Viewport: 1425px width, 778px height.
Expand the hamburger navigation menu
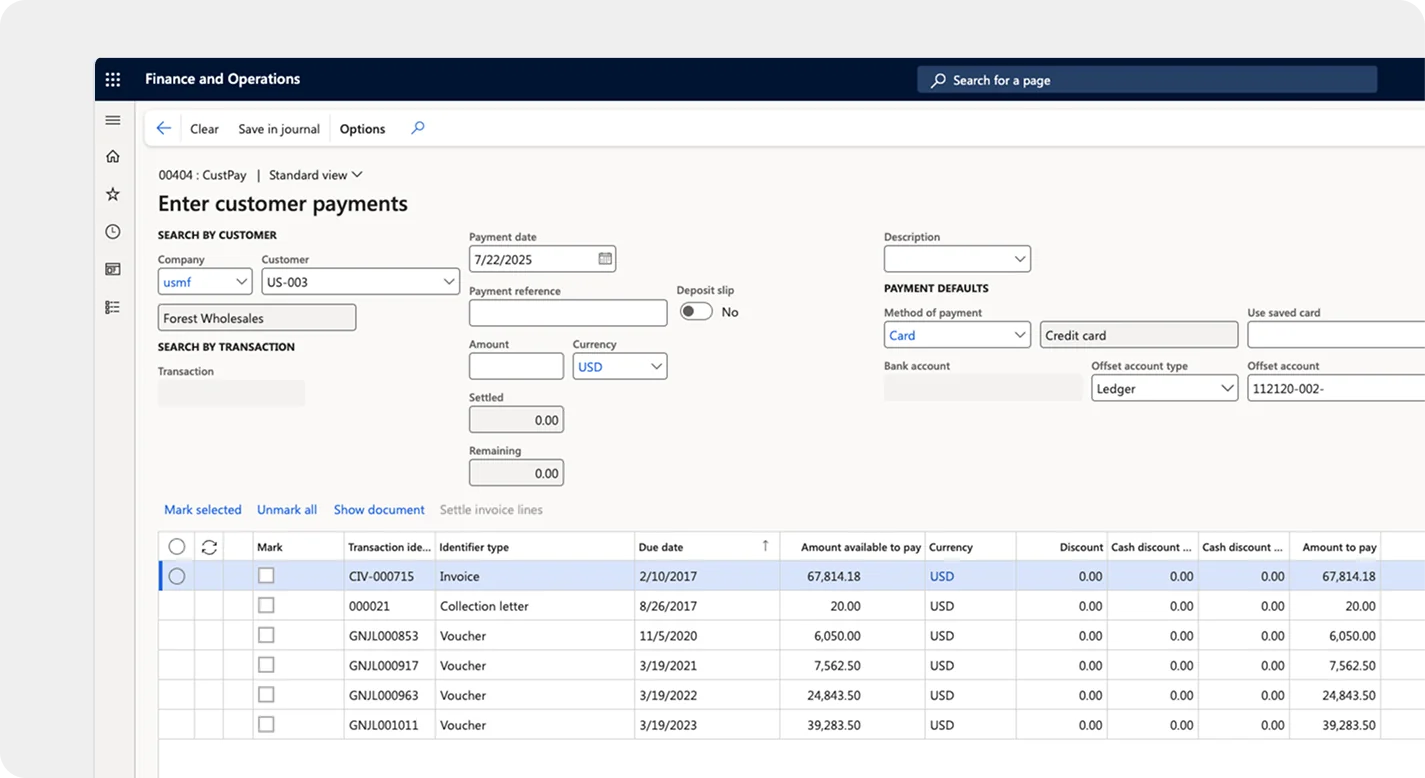[113, 120]
